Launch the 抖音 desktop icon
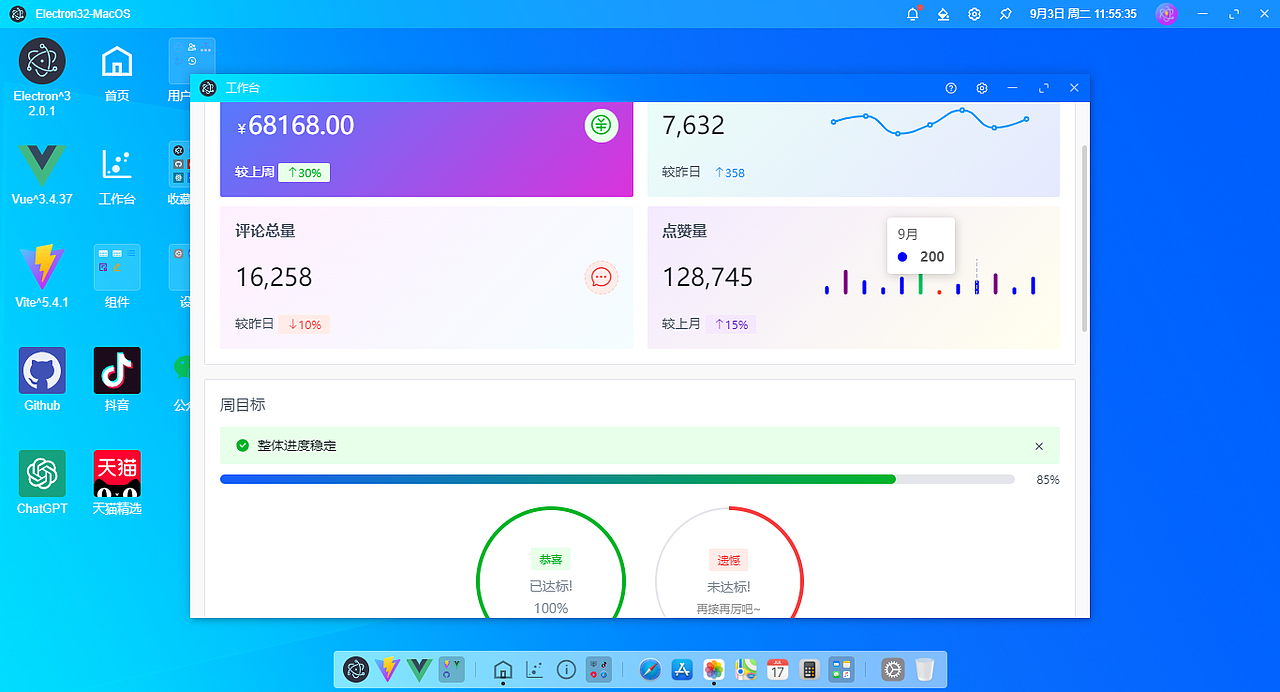 click(x=117, y=371)
